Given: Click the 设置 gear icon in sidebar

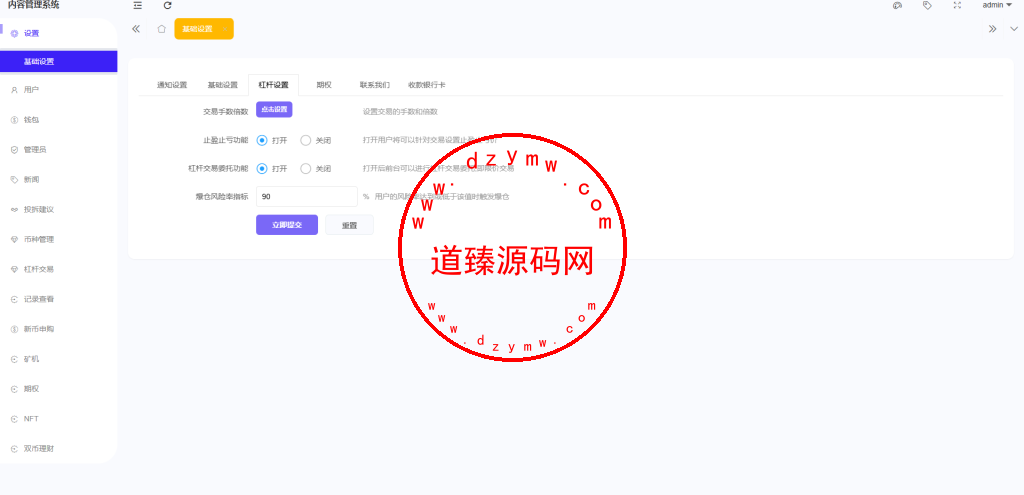Looking at the screenshot, I should 14,33.
